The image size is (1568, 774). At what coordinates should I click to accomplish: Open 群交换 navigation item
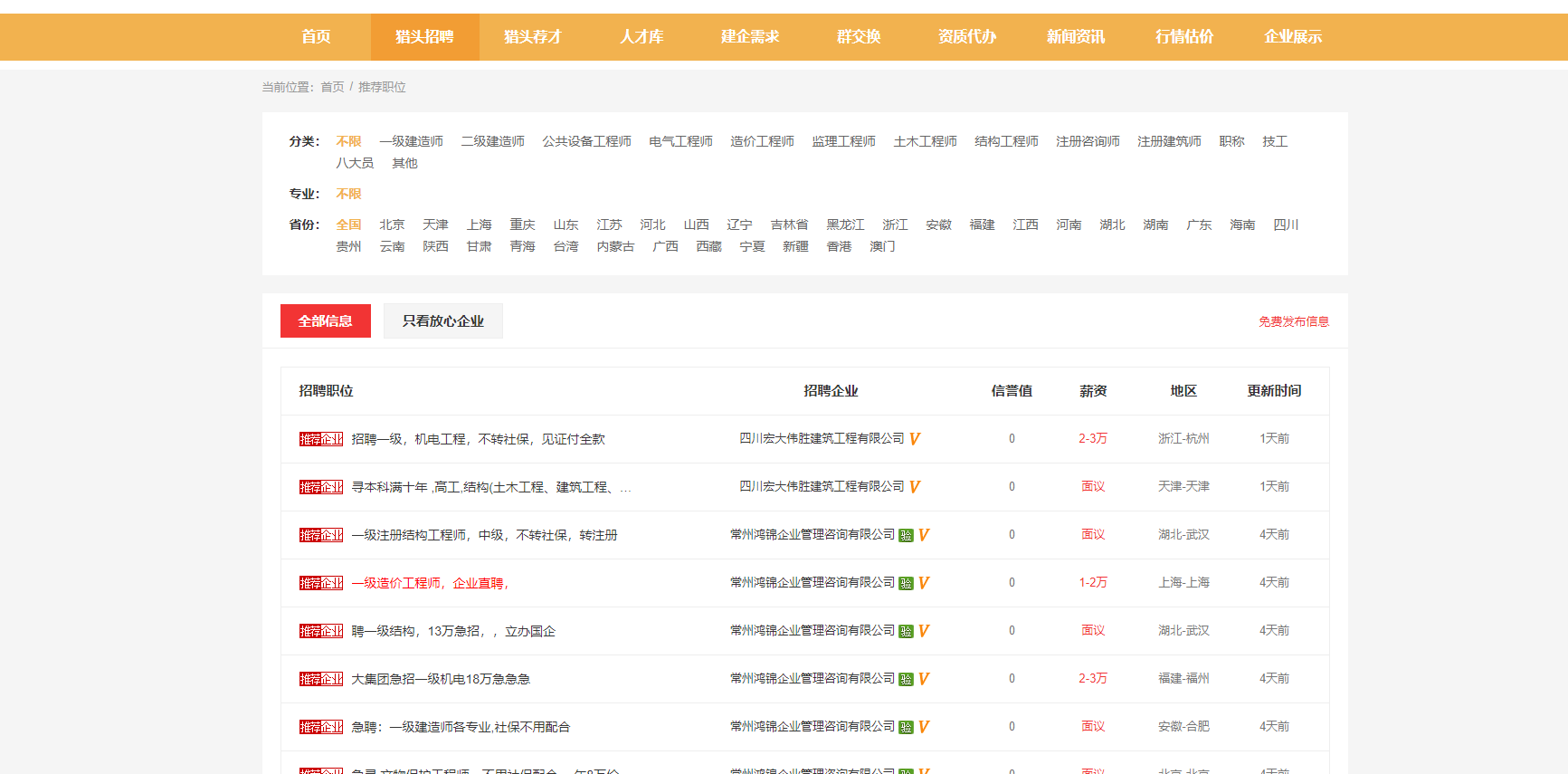(859, 37)
